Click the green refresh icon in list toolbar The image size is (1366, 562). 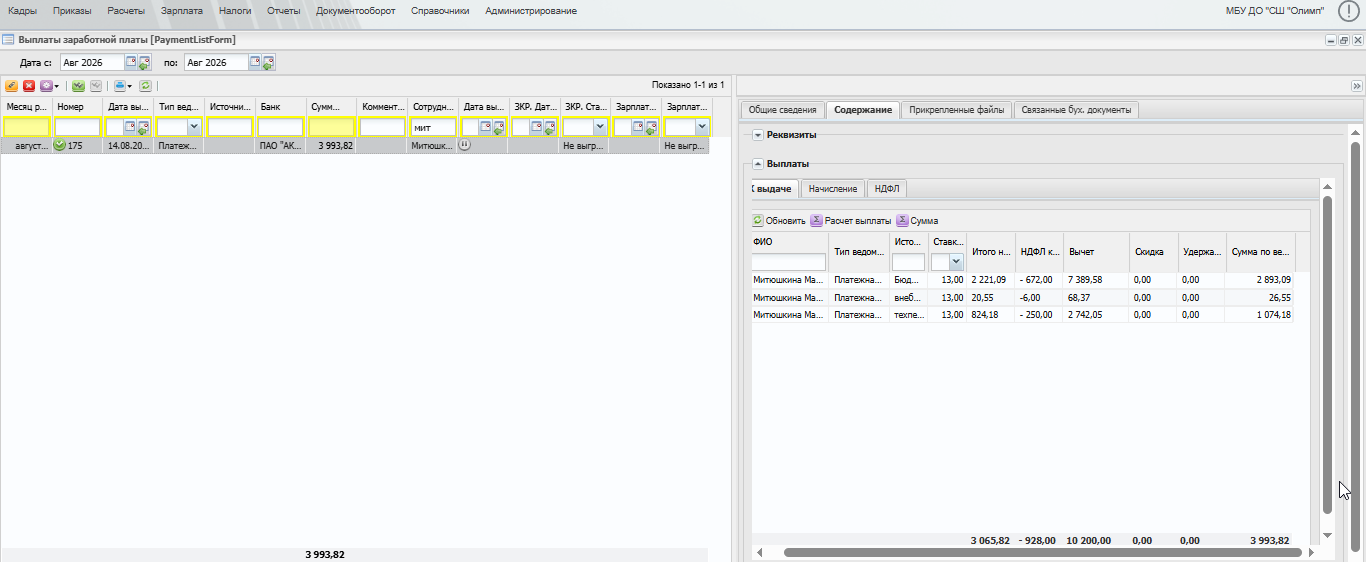pos(145,86)
